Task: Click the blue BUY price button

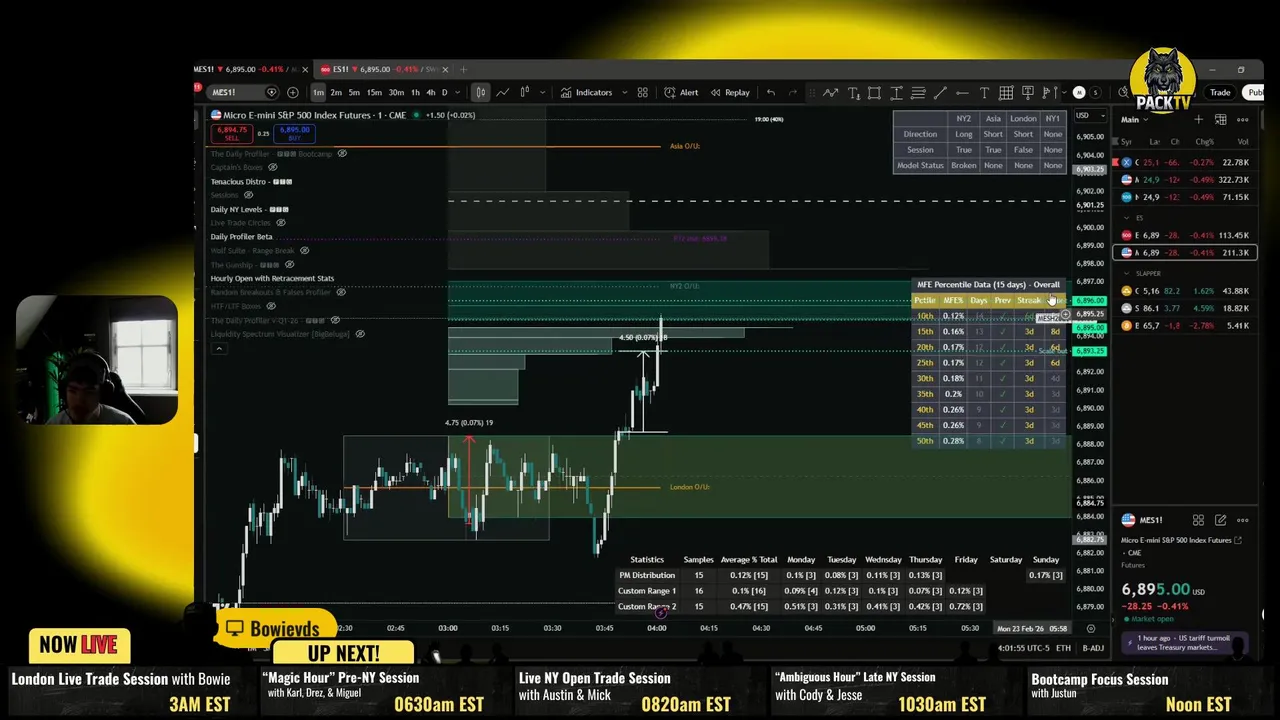Action: click(x=295, y=133)
